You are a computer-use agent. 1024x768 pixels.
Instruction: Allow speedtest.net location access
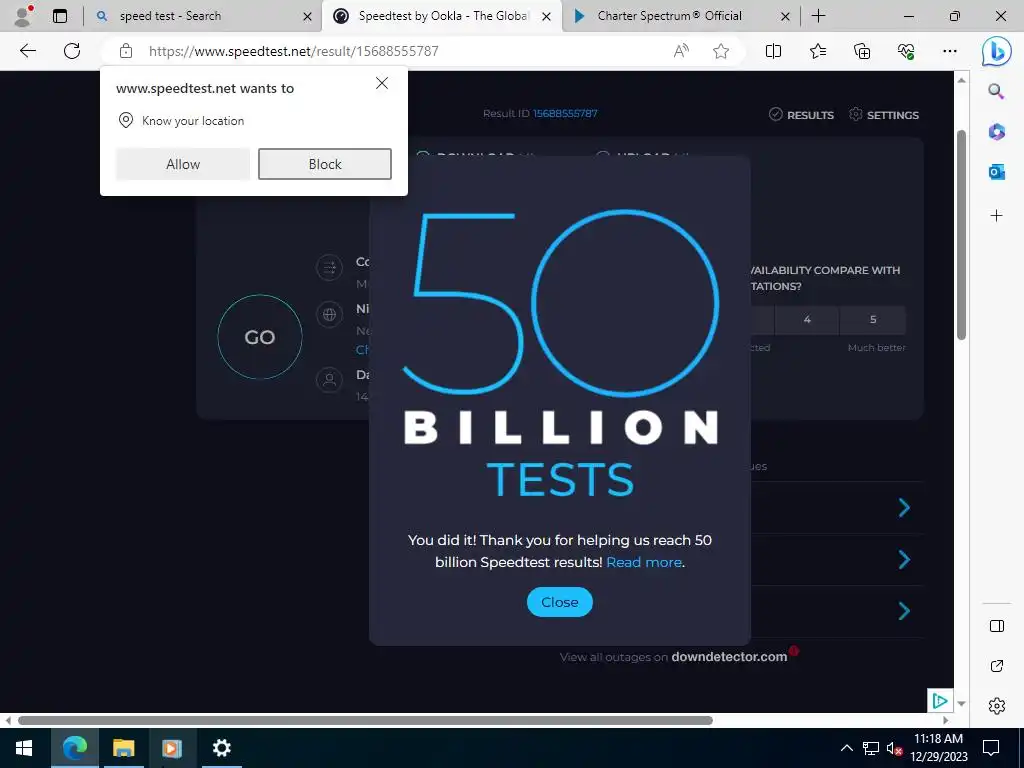(x=183, y=164)
